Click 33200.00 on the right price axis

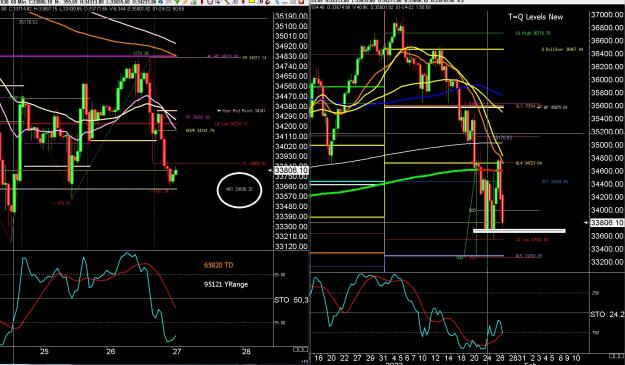(x=606, y=262)
